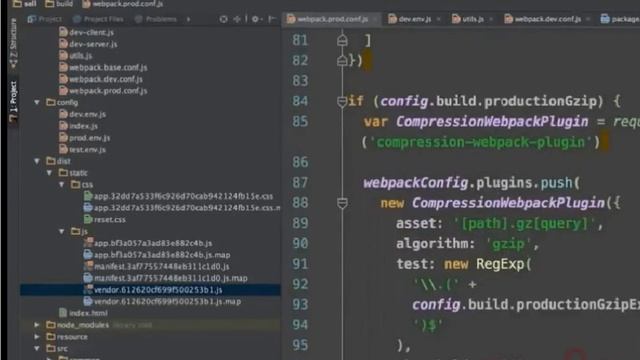Collapse the css folder

coord(62,184)
